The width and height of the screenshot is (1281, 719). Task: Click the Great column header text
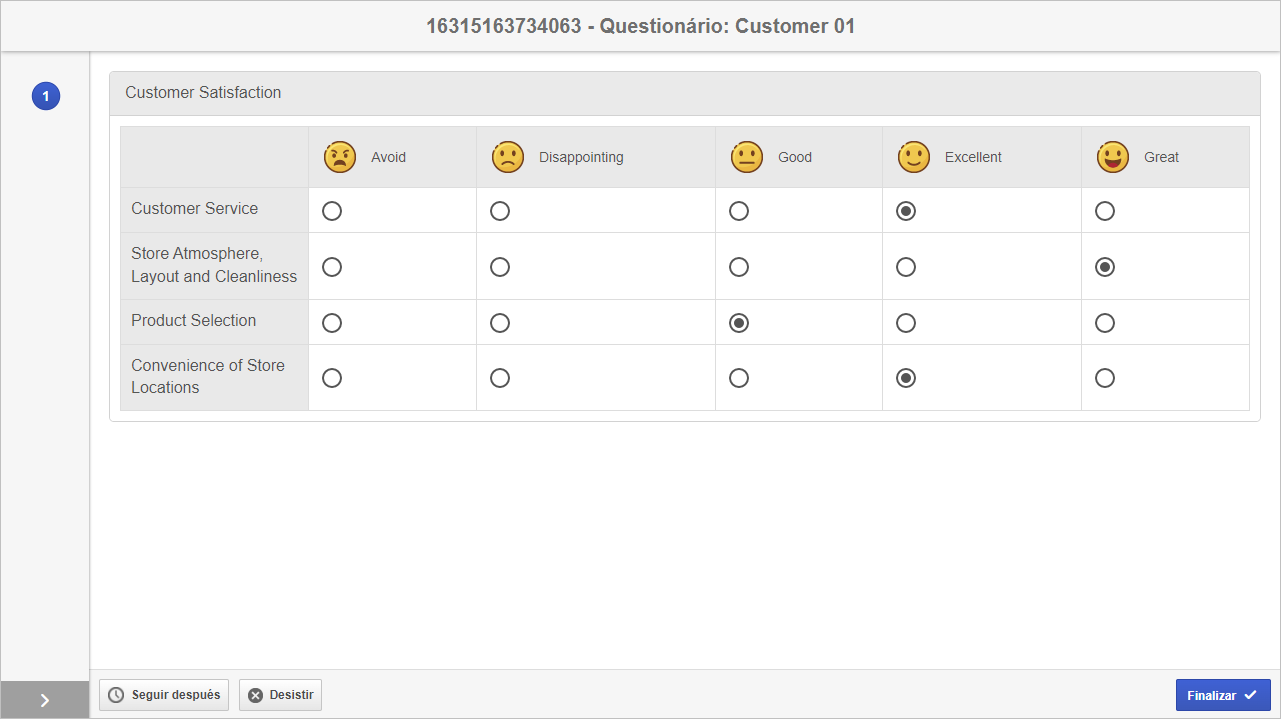[1162, 157]
